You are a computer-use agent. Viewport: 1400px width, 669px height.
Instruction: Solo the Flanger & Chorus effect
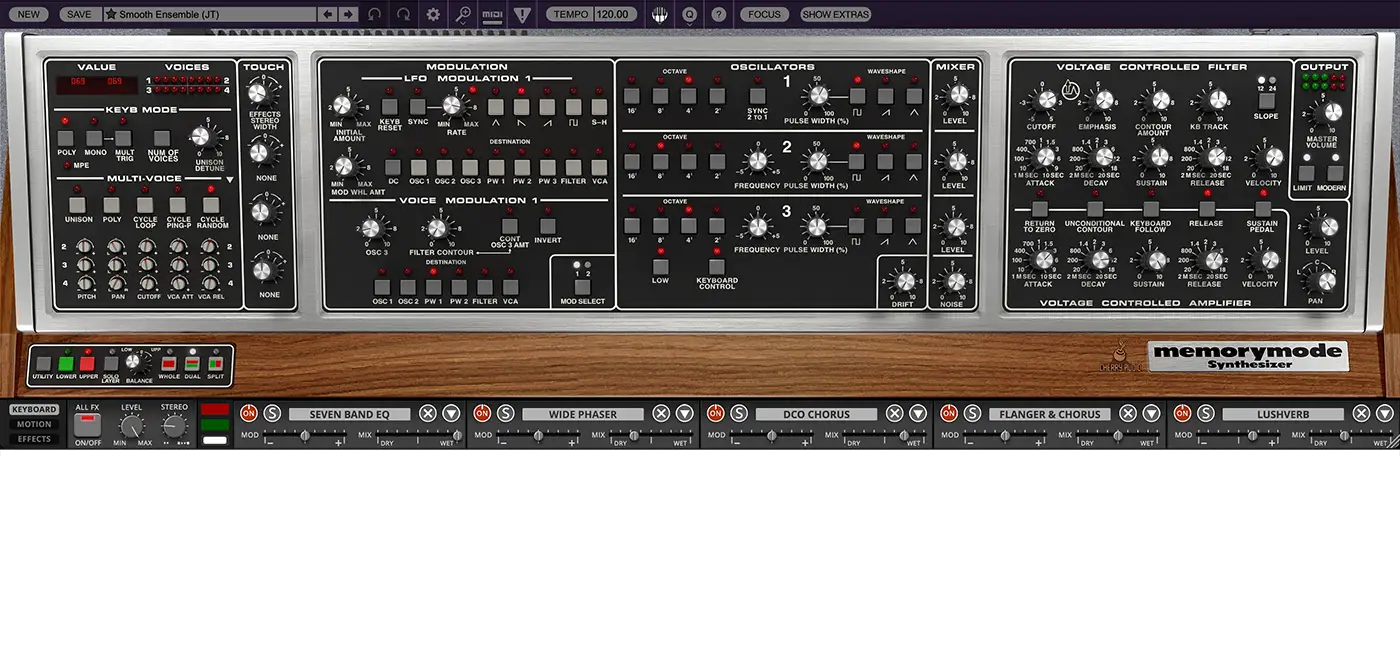click(x=972, y=413)
